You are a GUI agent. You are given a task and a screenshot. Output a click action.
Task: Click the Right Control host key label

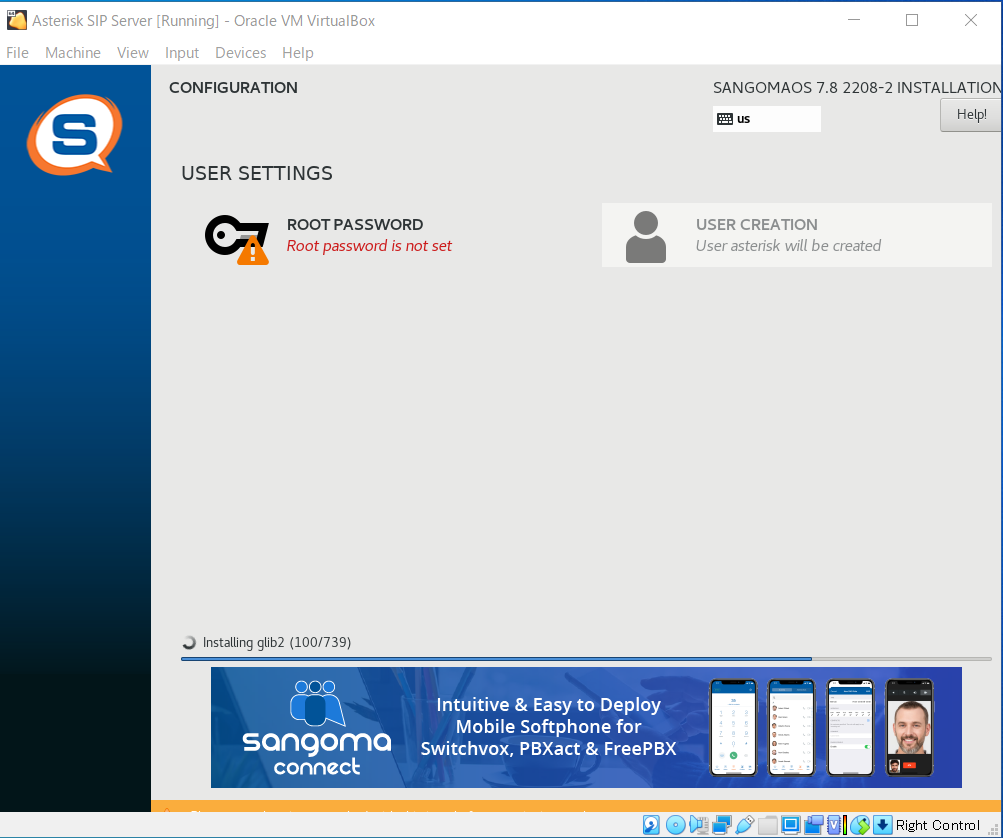click(938, 825)
